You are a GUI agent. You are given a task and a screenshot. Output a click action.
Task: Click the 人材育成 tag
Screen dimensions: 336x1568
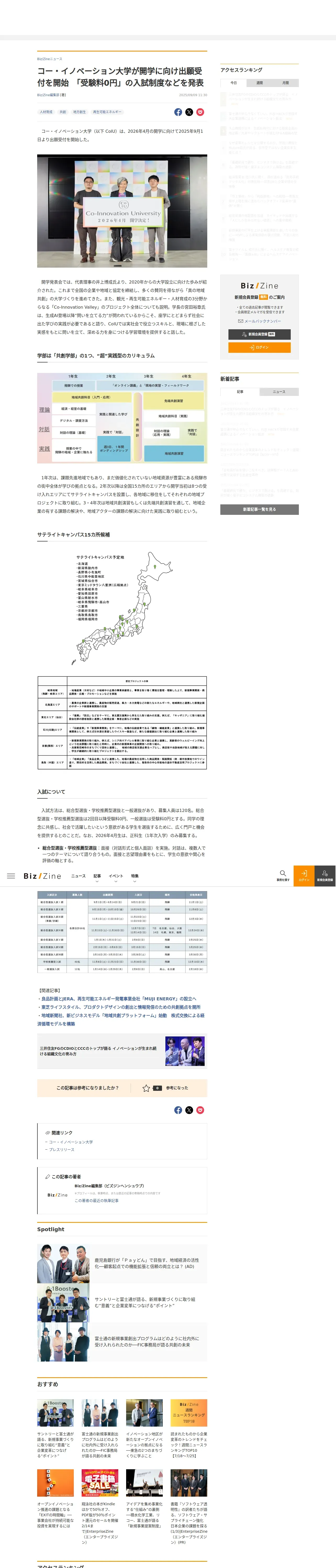click(46, 112)
